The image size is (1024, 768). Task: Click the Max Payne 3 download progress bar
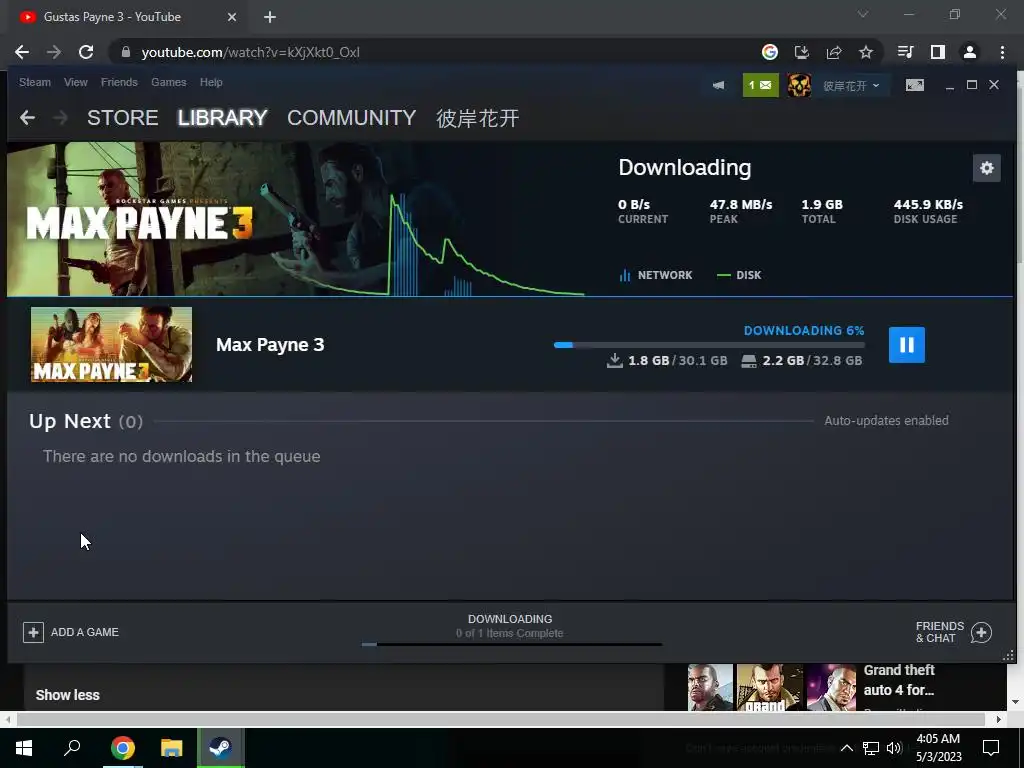pyautogui.click(x=709, y=345)
